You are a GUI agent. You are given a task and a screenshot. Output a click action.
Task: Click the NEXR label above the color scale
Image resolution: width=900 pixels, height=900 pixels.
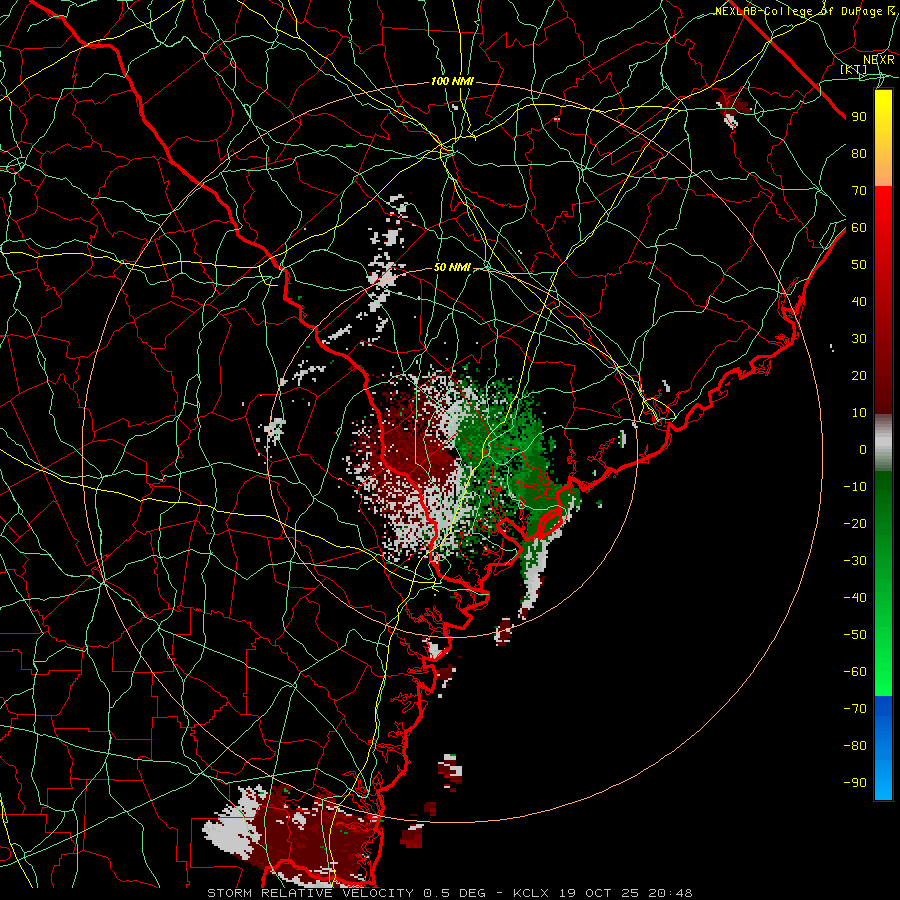[x=878, y=60]
